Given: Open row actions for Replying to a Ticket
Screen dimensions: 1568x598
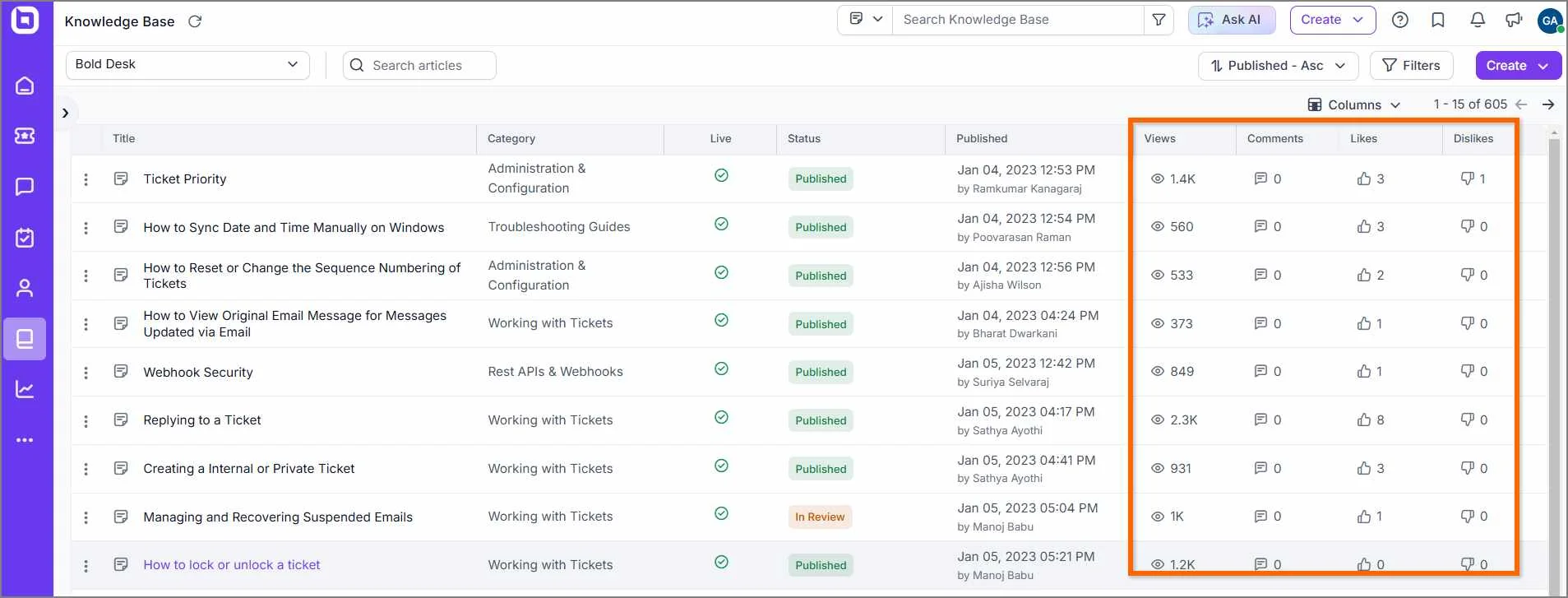Looking at the screenshot, I should pyautogui.click(x=86, y=420).
